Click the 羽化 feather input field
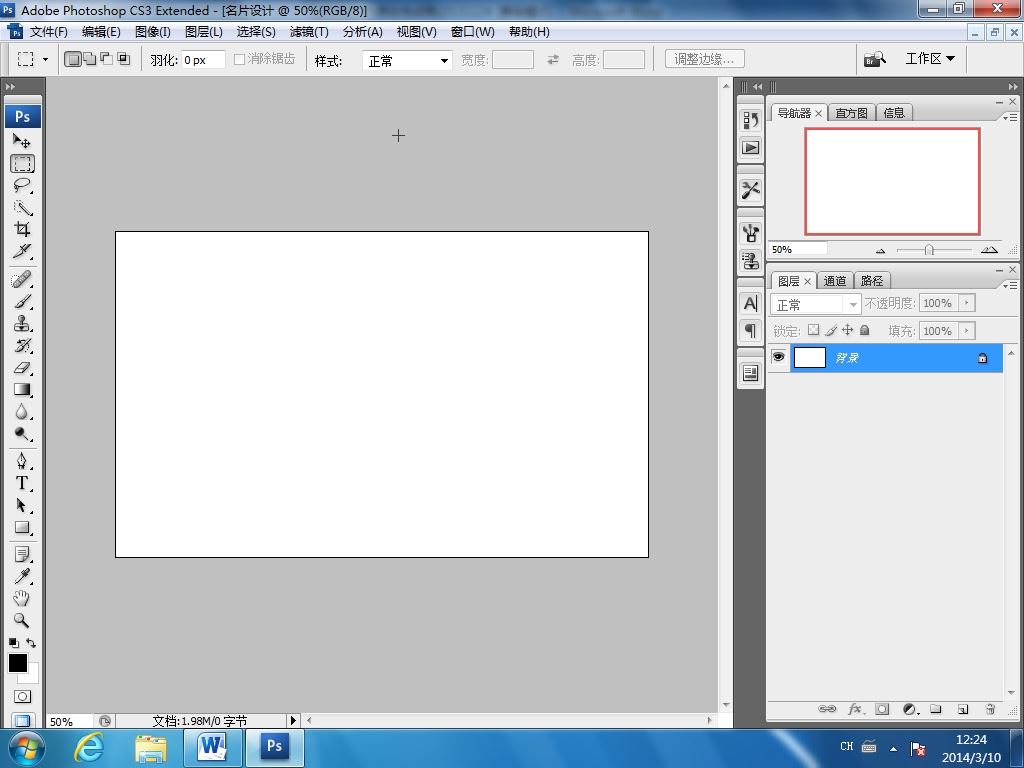Screen dimensions: 1024x768 click(202, 60)
